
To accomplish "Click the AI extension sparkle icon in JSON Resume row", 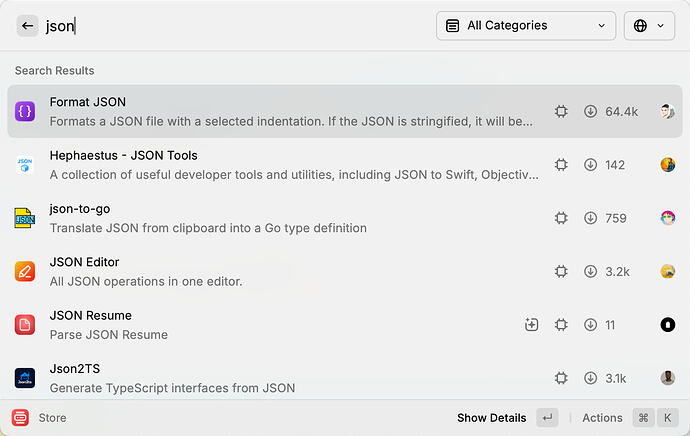I will point(532,325).
